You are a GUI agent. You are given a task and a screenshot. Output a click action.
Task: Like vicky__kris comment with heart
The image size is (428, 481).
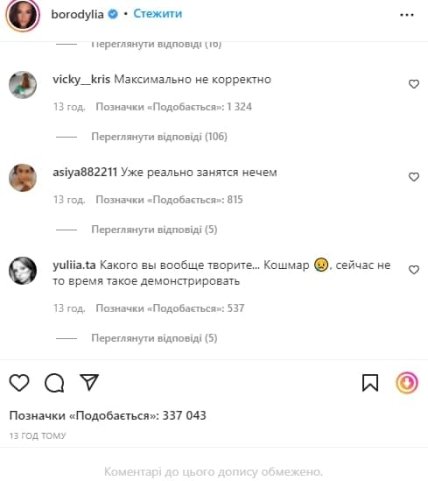pos(414,84)
